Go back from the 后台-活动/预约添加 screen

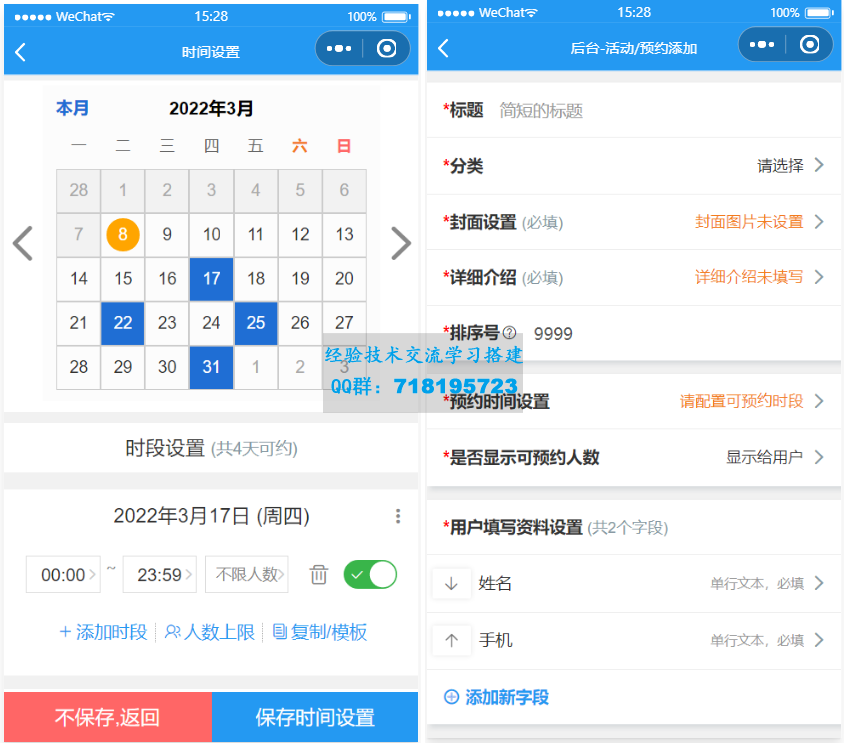tap(443, 49)
